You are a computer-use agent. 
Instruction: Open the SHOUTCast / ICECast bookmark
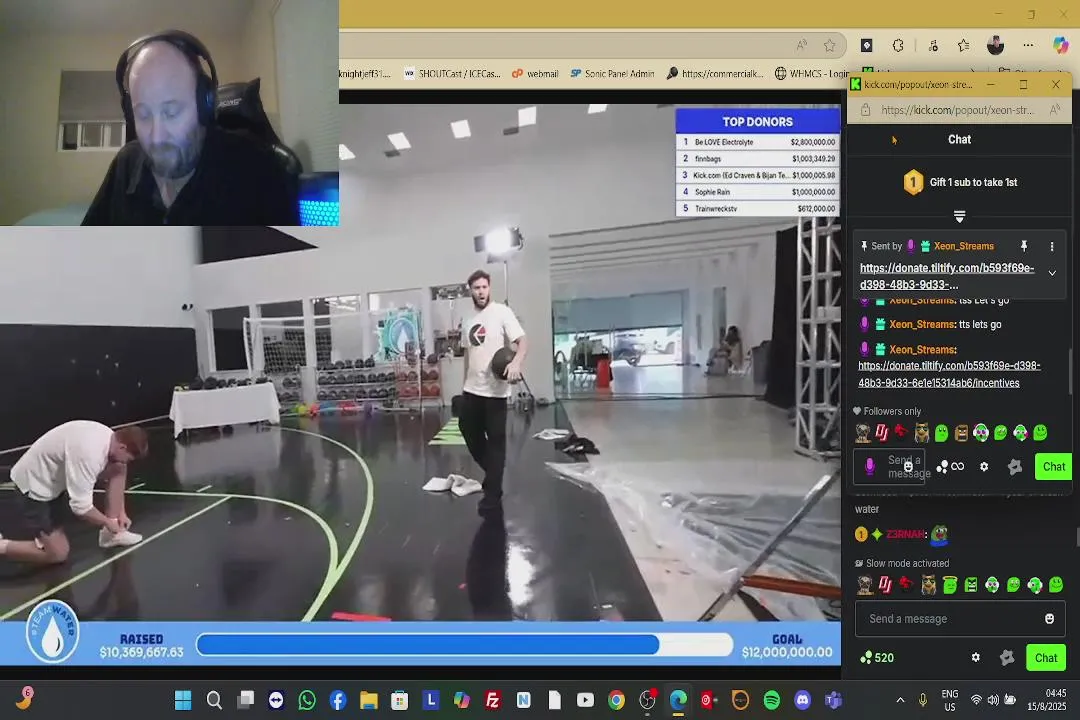pyautogui.click(x=452, y=74)
